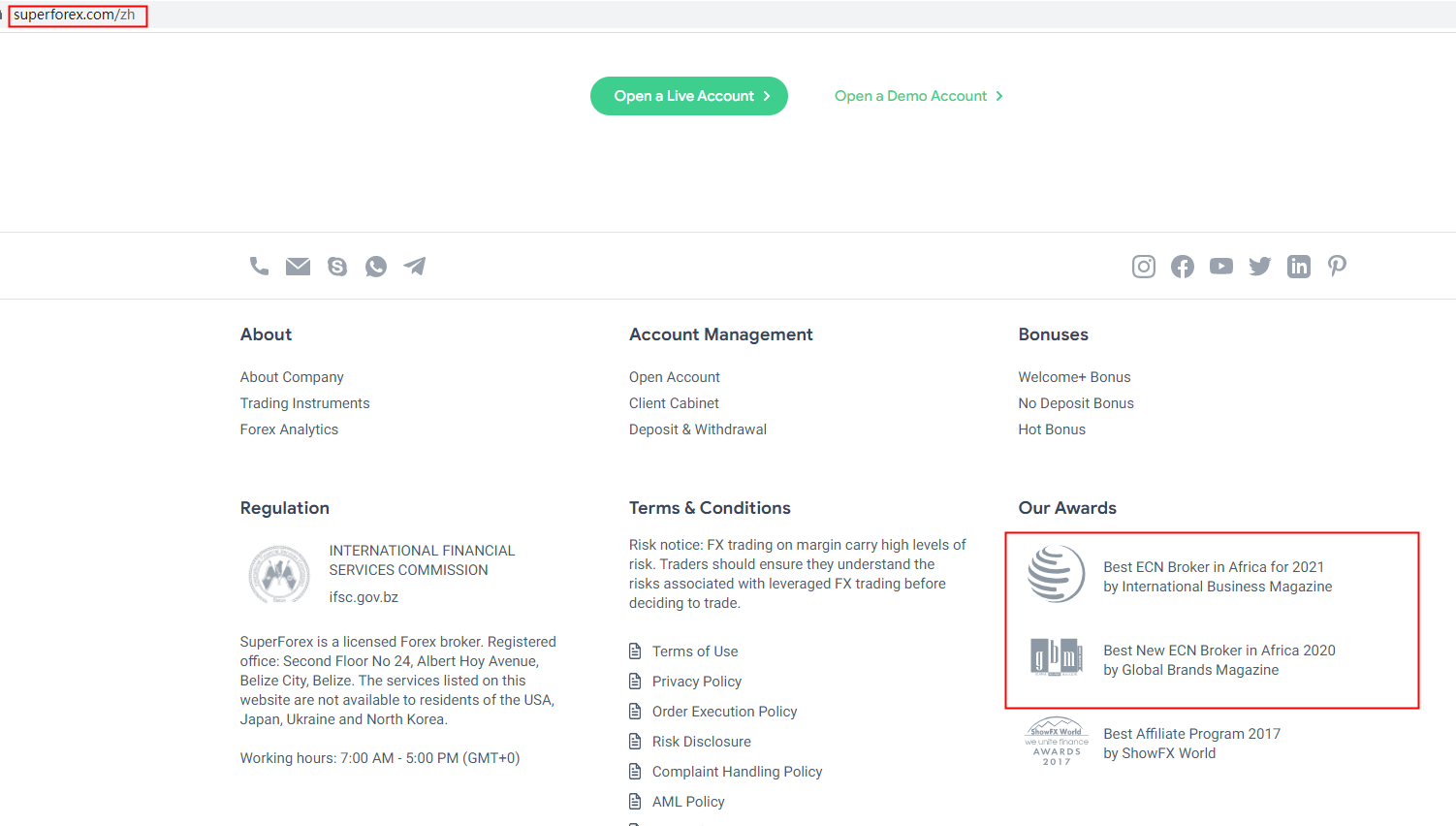The width and height of the screenshot is (1456, 826).
Task: Open the WhatsApp chat icon
Action: point(376,267)
